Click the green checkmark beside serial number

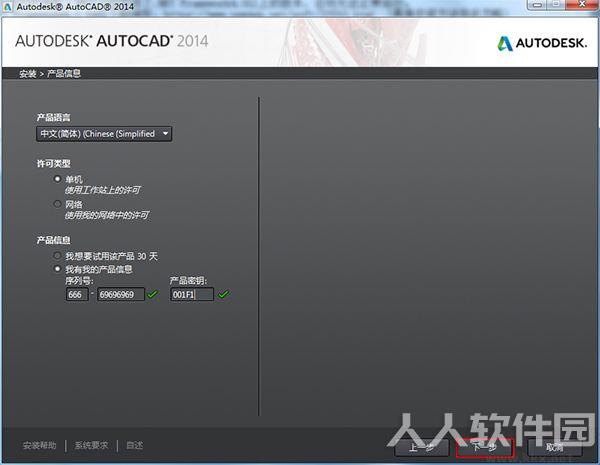(152, 294)
